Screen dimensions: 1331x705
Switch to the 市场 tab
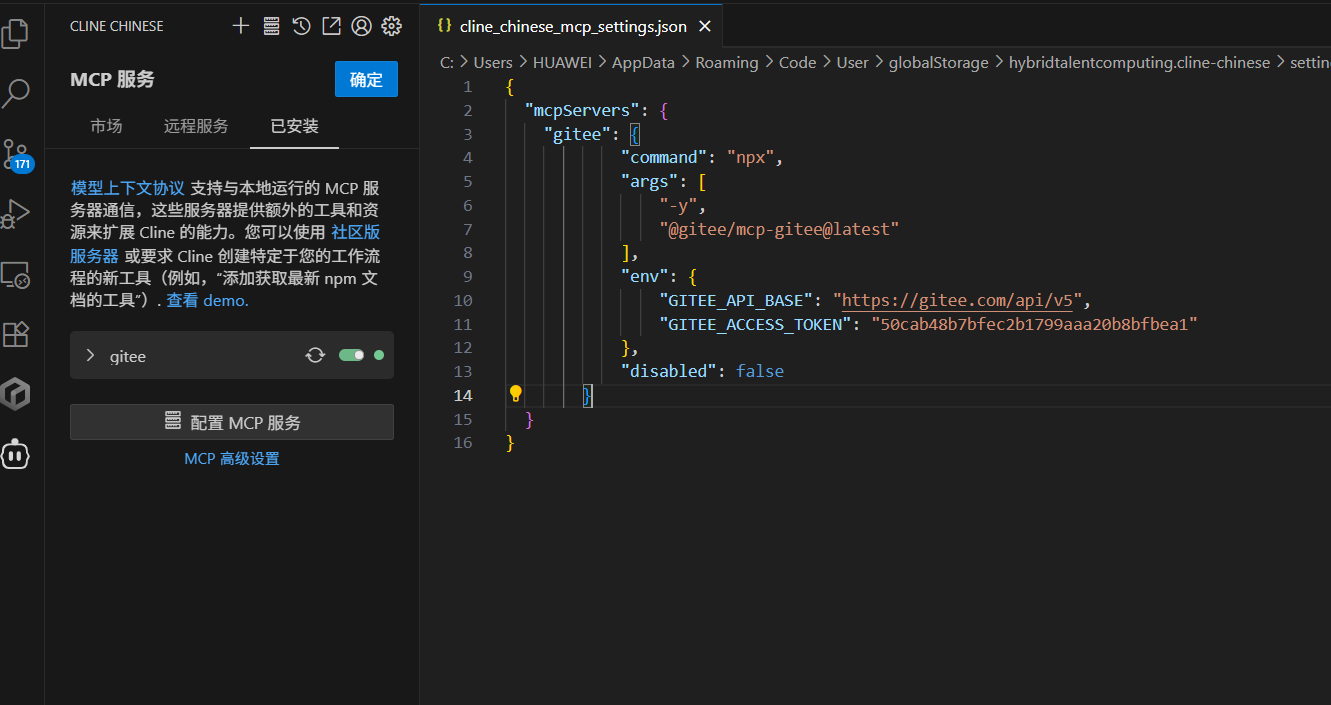106,126
